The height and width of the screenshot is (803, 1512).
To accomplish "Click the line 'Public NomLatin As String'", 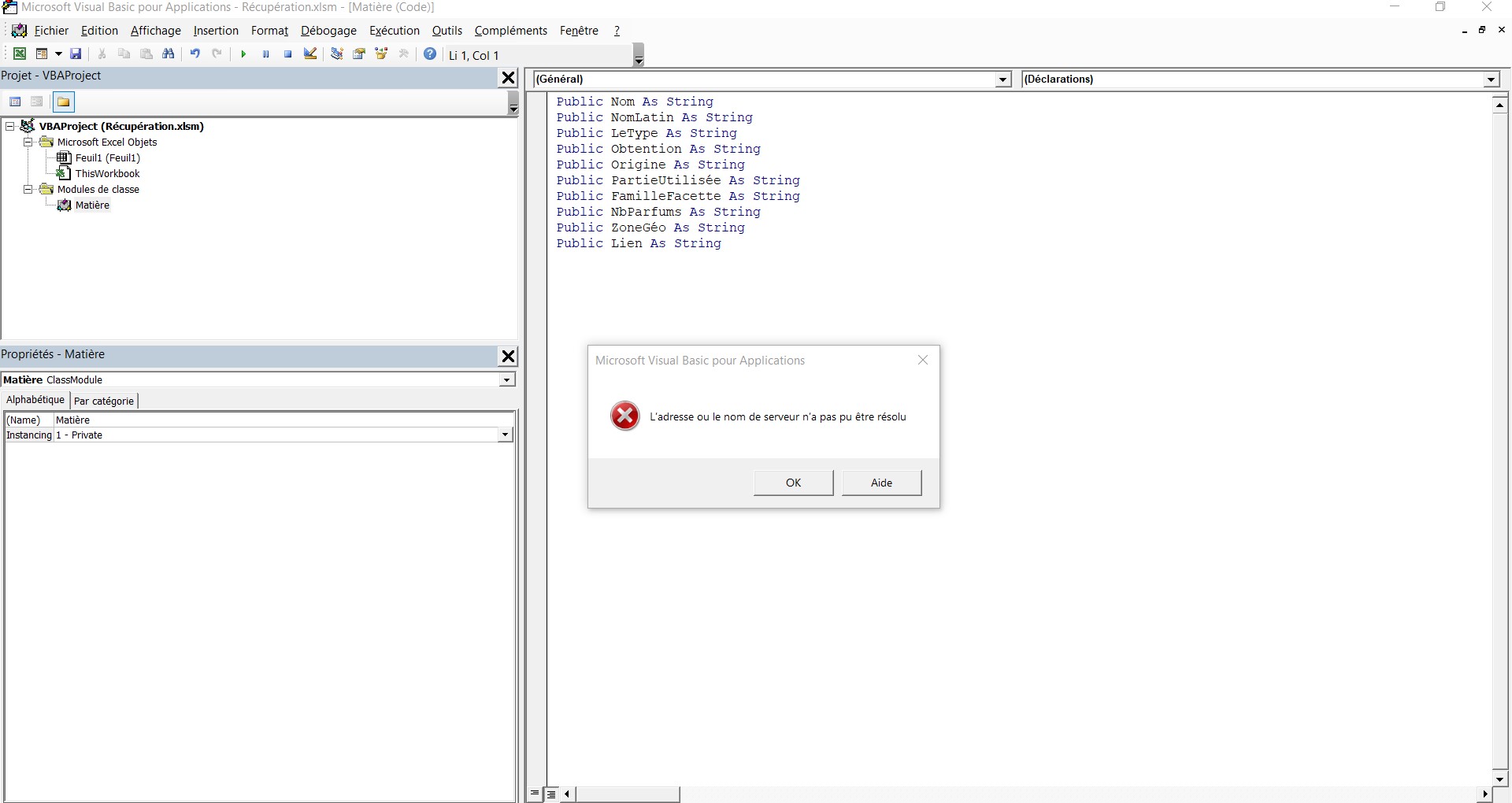I will [654, 117].
